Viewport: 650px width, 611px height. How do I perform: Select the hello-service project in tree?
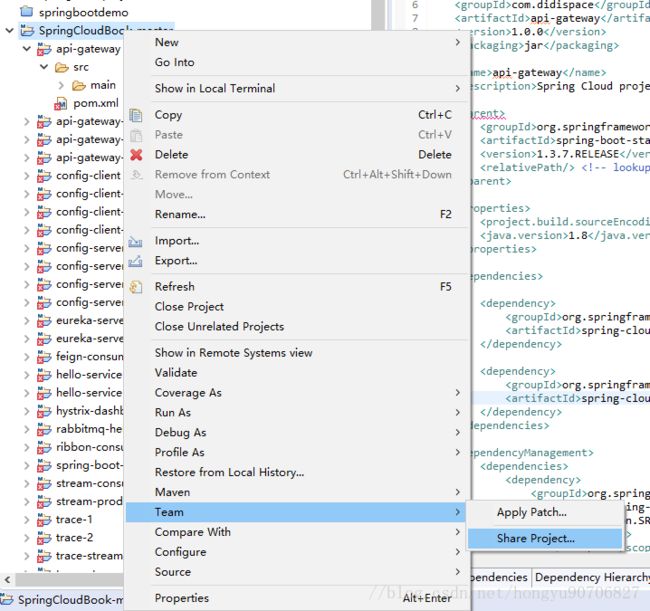click(88, 375)
